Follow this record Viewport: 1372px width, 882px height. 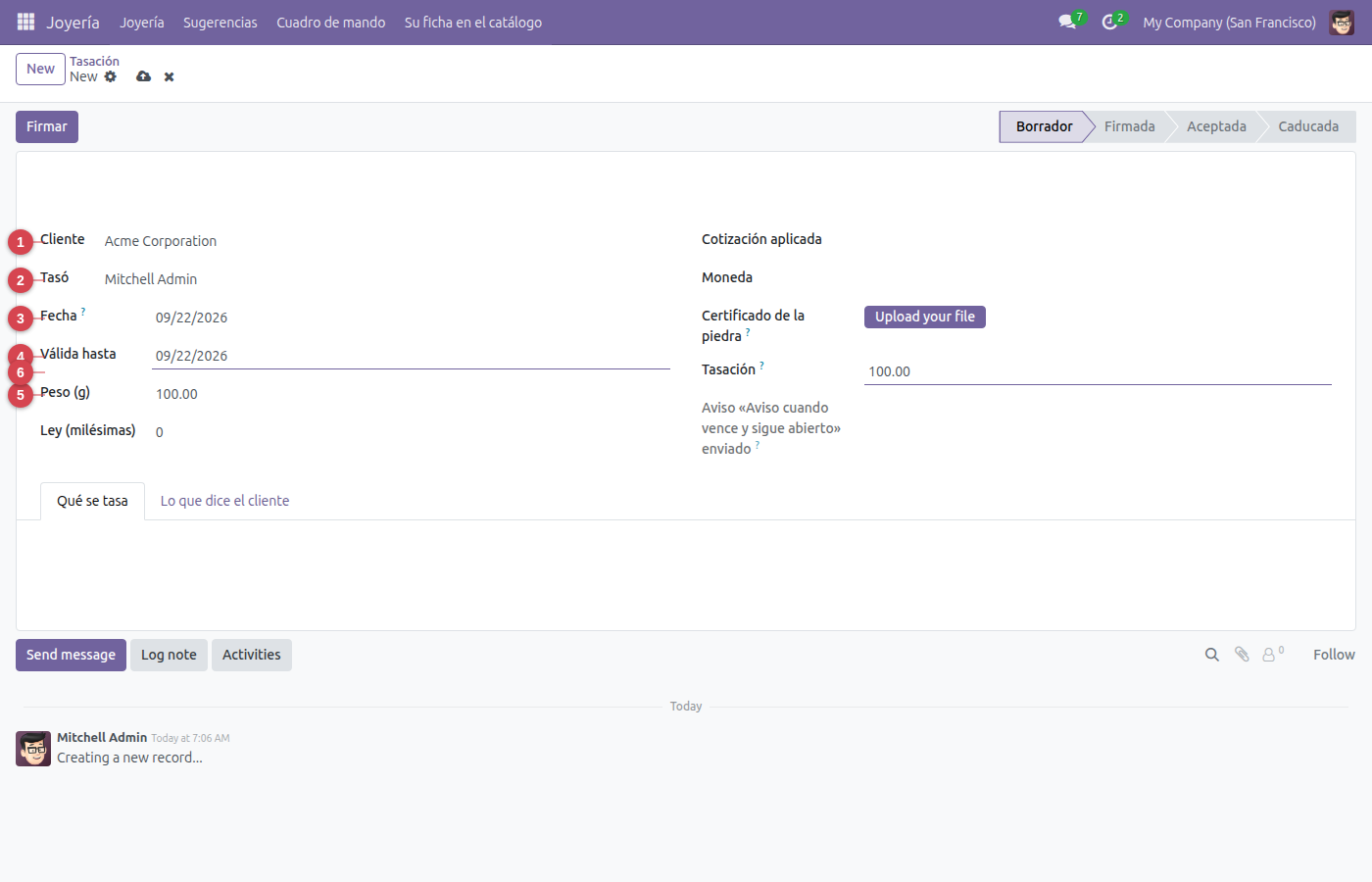point(1334,655)
